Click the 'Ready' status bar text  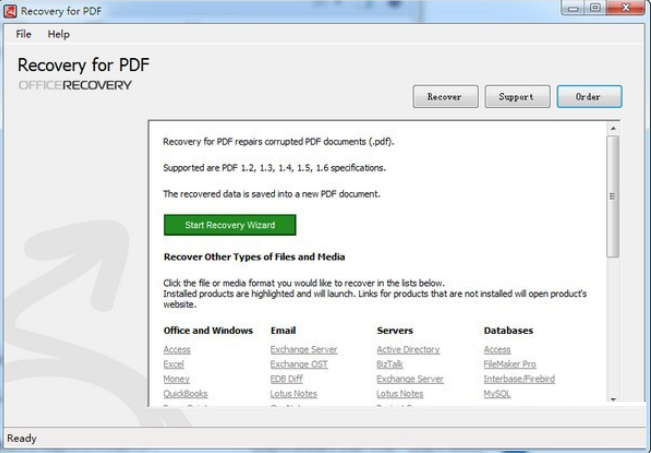pos(22,438)
